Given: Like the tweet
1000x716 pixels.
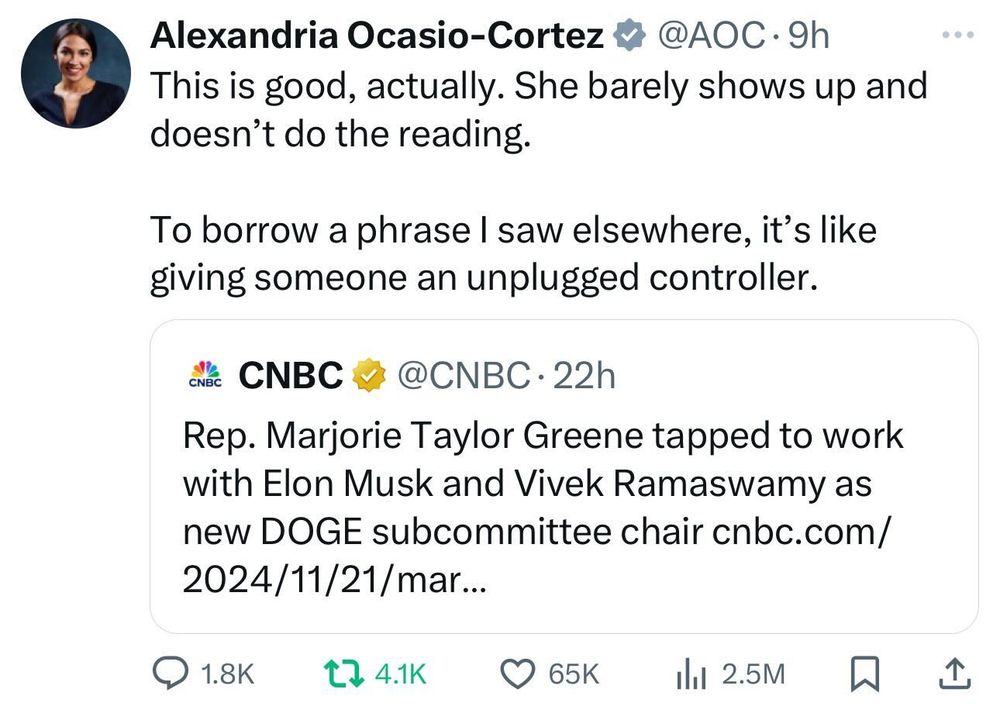Looking at the screenshot, I should [x=518, y=675].
